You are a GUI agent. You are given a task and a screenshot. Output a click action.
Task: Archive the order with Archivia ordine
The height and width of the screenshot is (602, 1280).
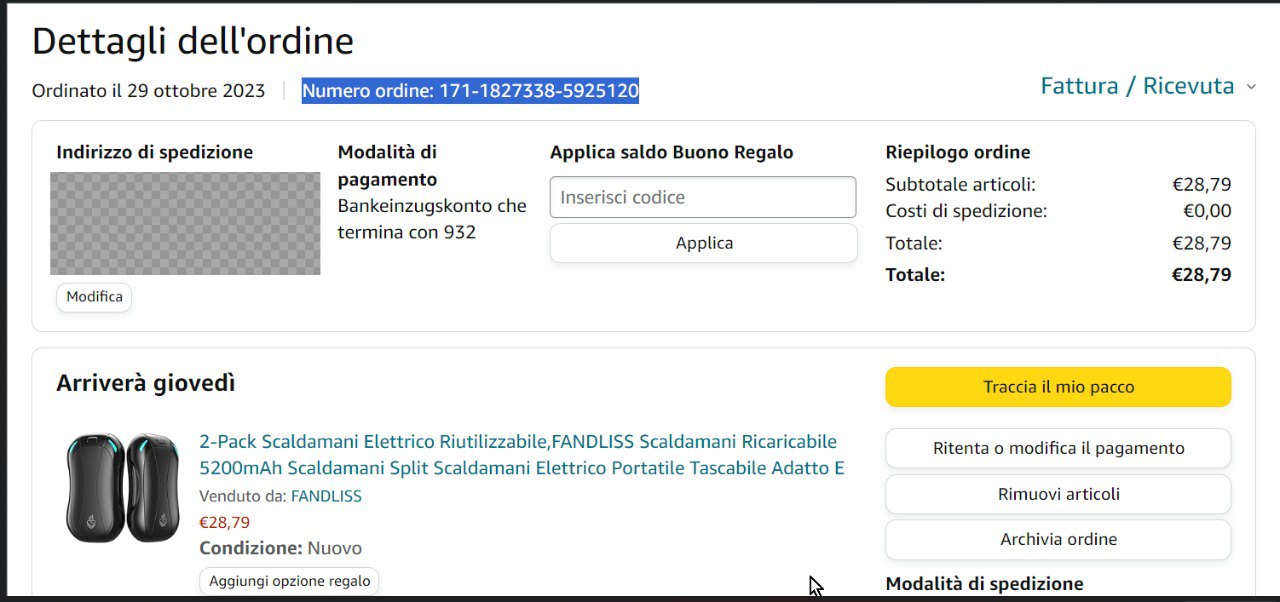[x=1058, y=539]
